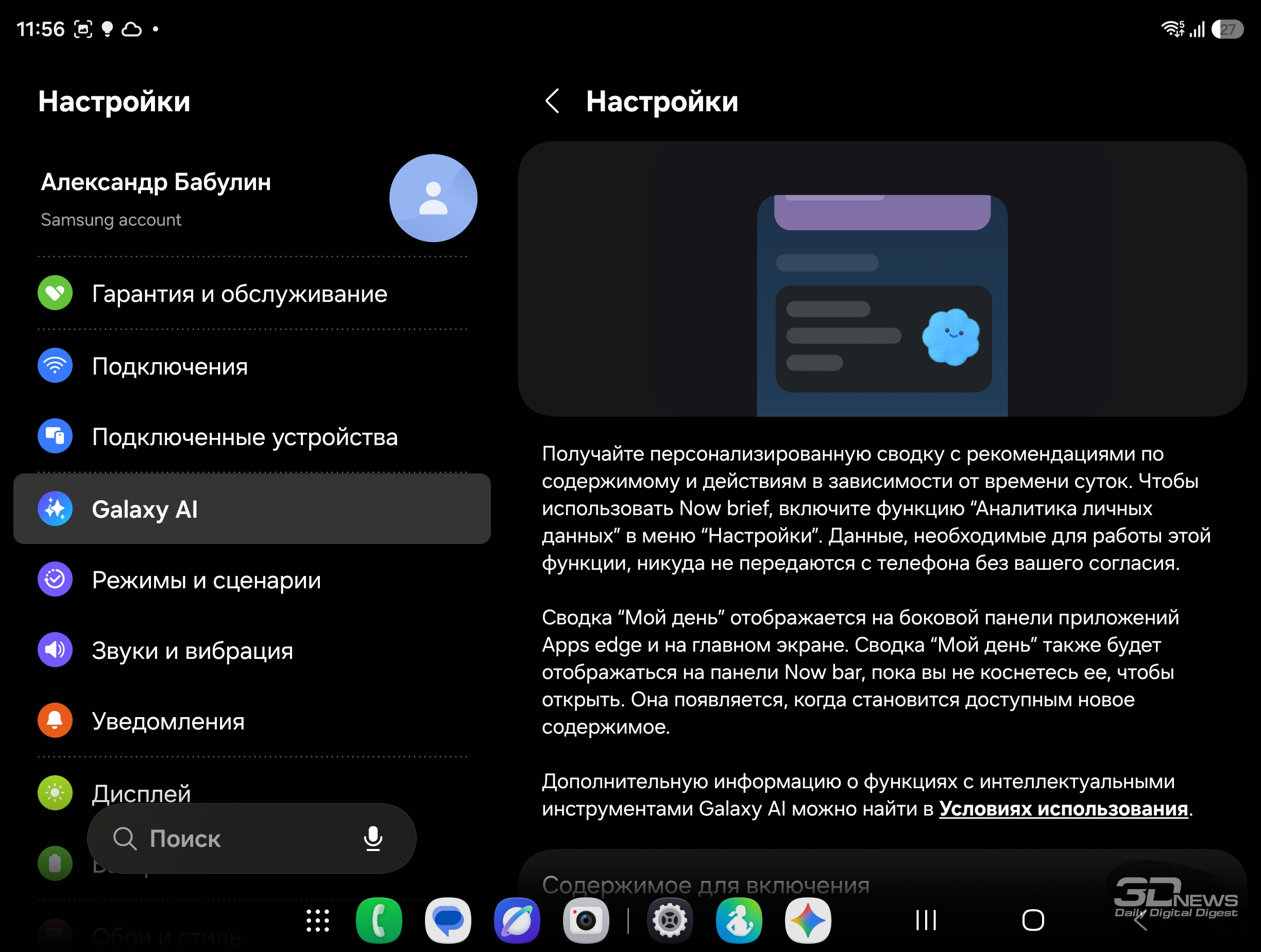Tap the paragraph starting Получайте персонализированную сводку
1261x952 pixels.
(876, 508)
